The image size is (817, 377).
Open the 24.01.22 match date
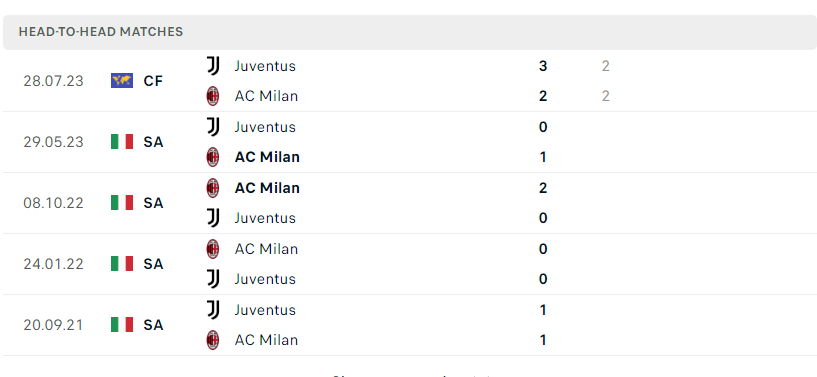click(x=53, y=264)
